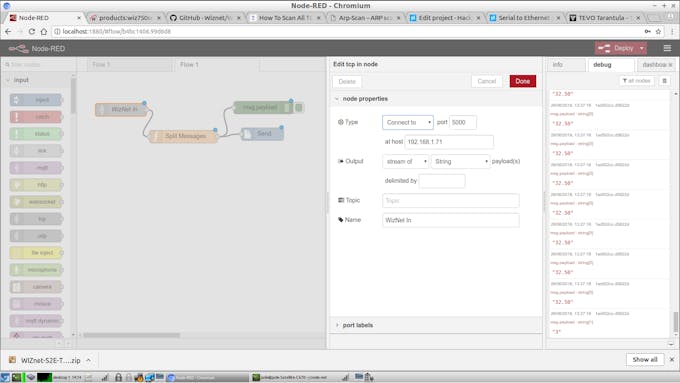Open the Type 'Connect to' dropdown
The width and height of the screenshot is (680, 383).
coord(408,122)
